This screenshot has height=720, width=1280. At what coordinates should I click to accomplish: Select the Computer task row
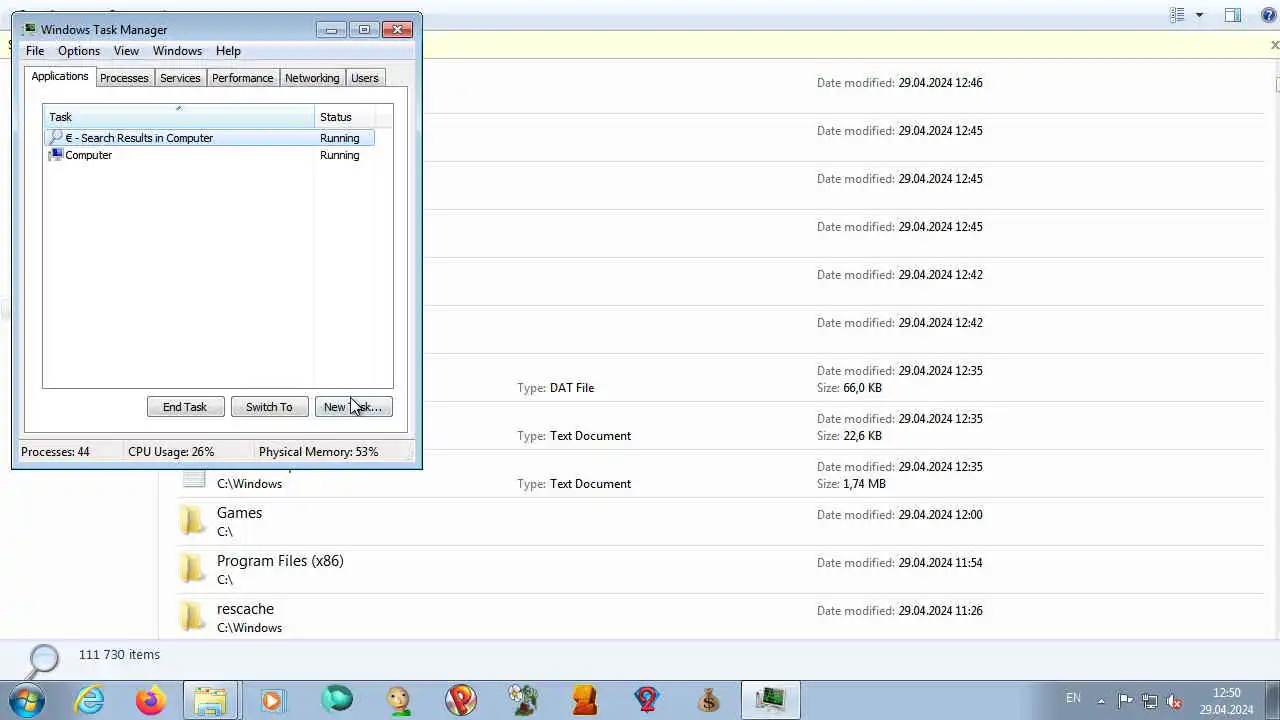(210, 155)
